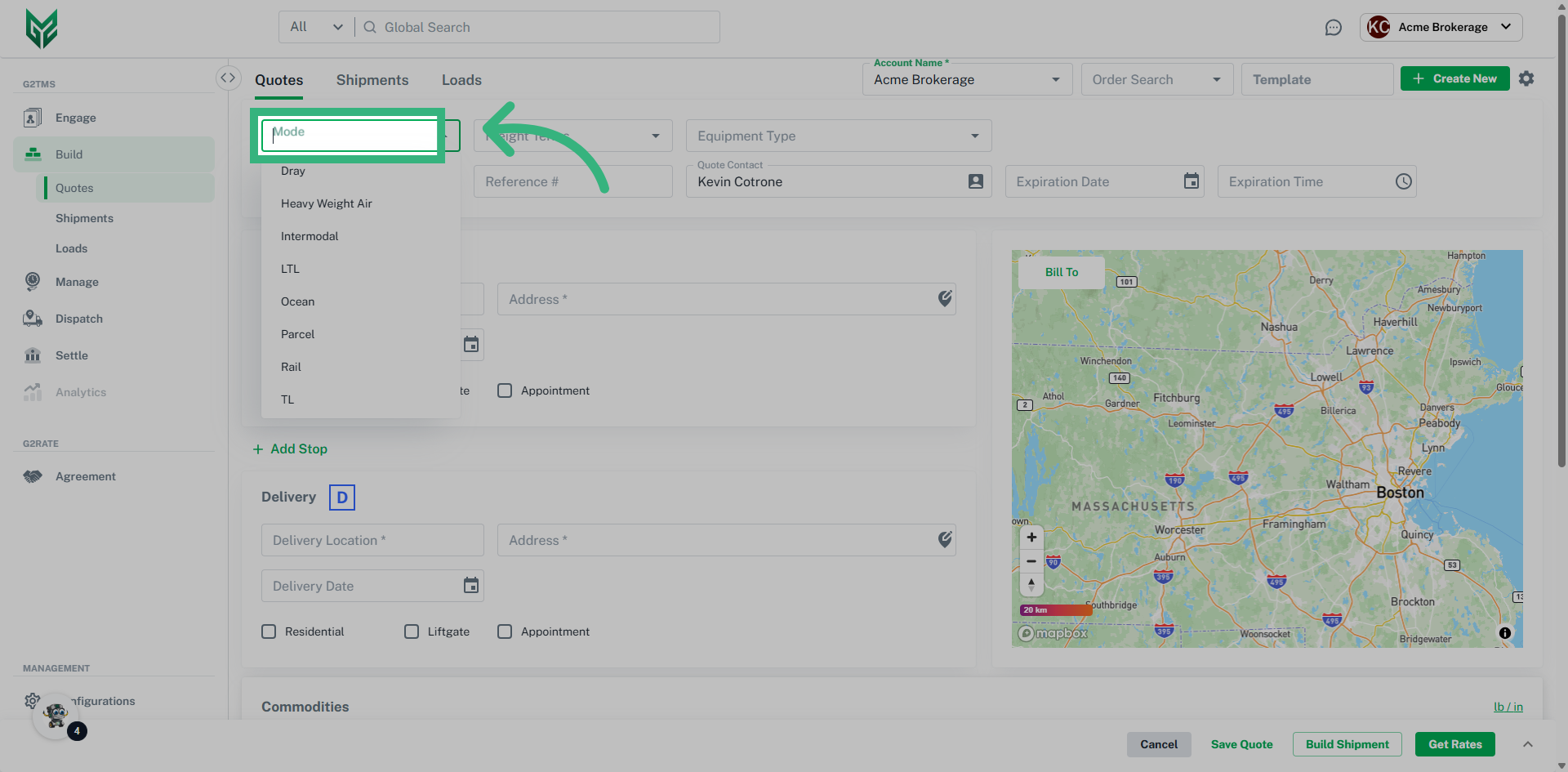Select Intermodal from the Mode list
The height and width of the screenshot is (772, 1568).
point(310,236)
